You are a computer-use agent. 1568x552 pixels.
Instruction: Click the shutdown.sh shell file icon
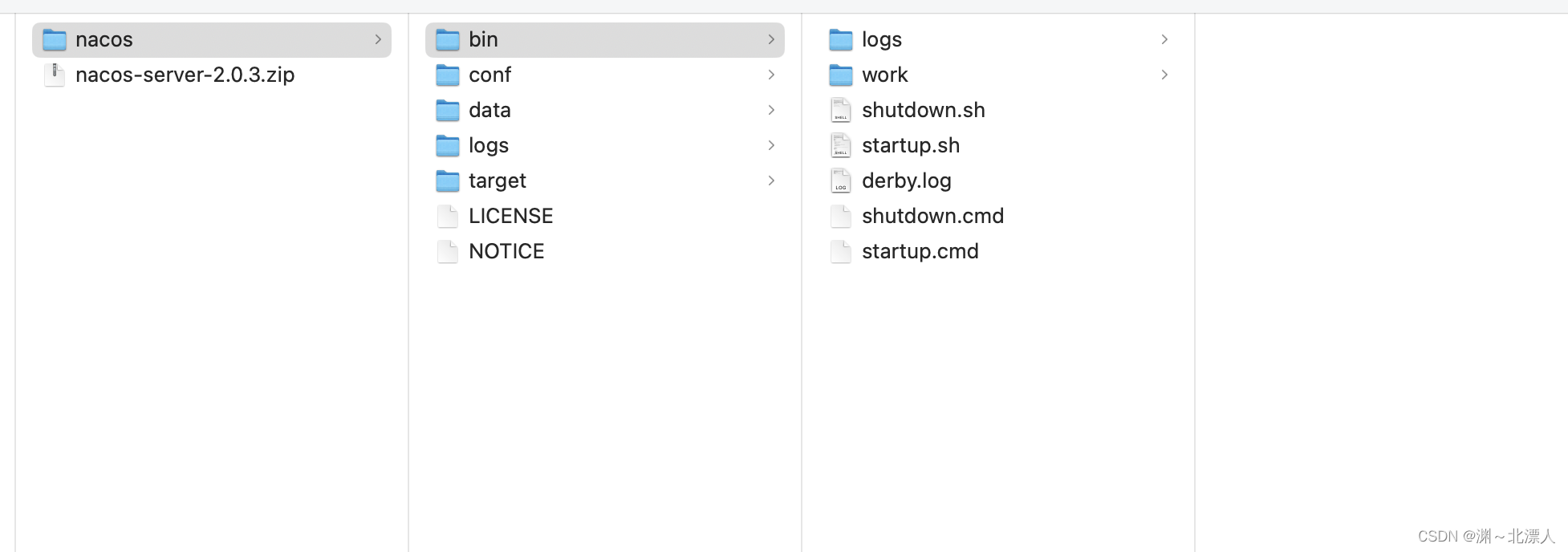tap(840, 110)
